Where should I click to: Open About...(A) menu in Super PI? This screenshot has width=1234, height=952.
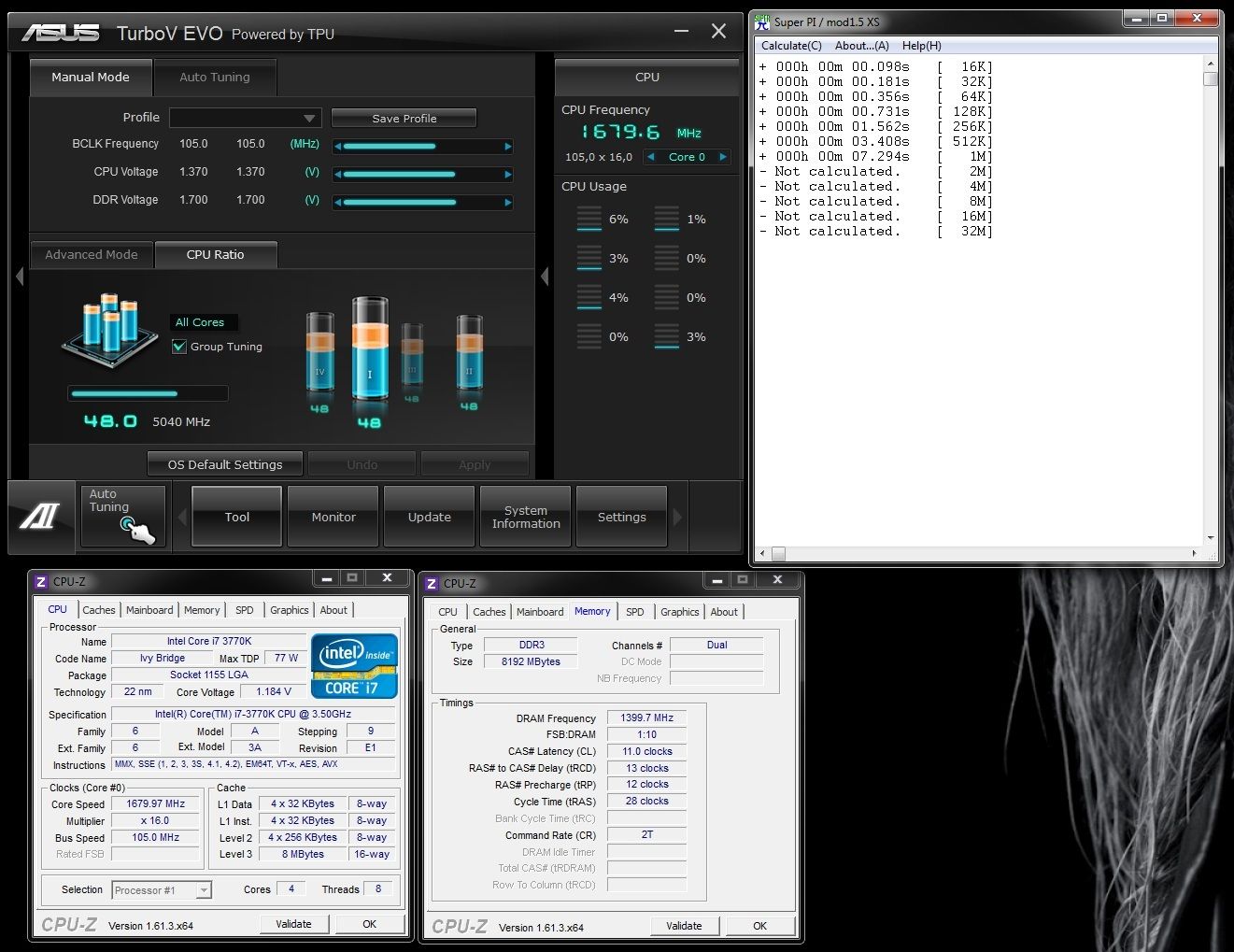click(862, 46)
